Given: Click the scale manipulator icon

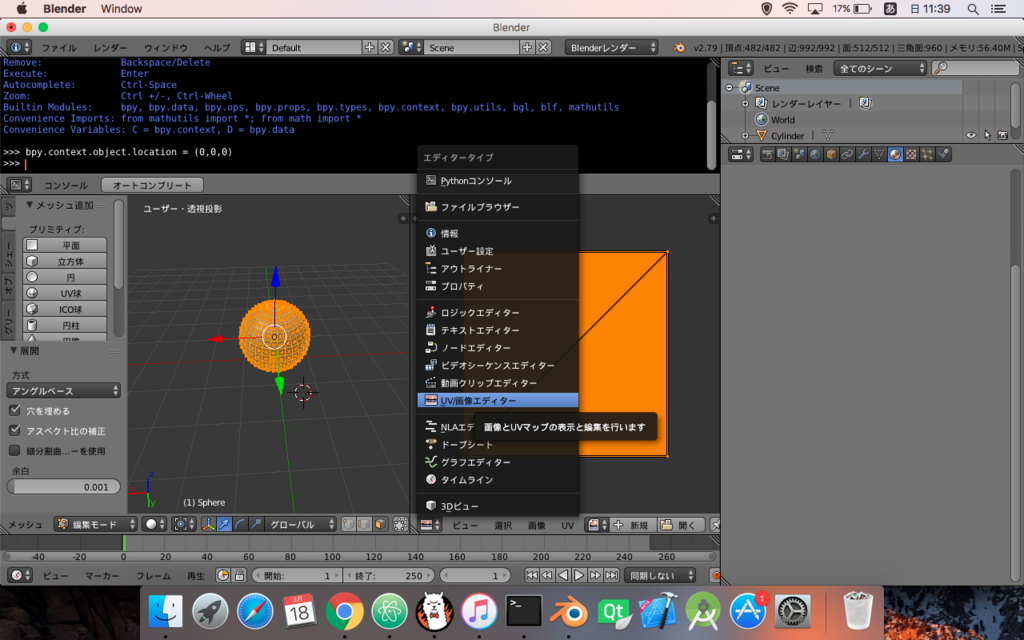Looking at the screenshot, I should tap(256, 524).
